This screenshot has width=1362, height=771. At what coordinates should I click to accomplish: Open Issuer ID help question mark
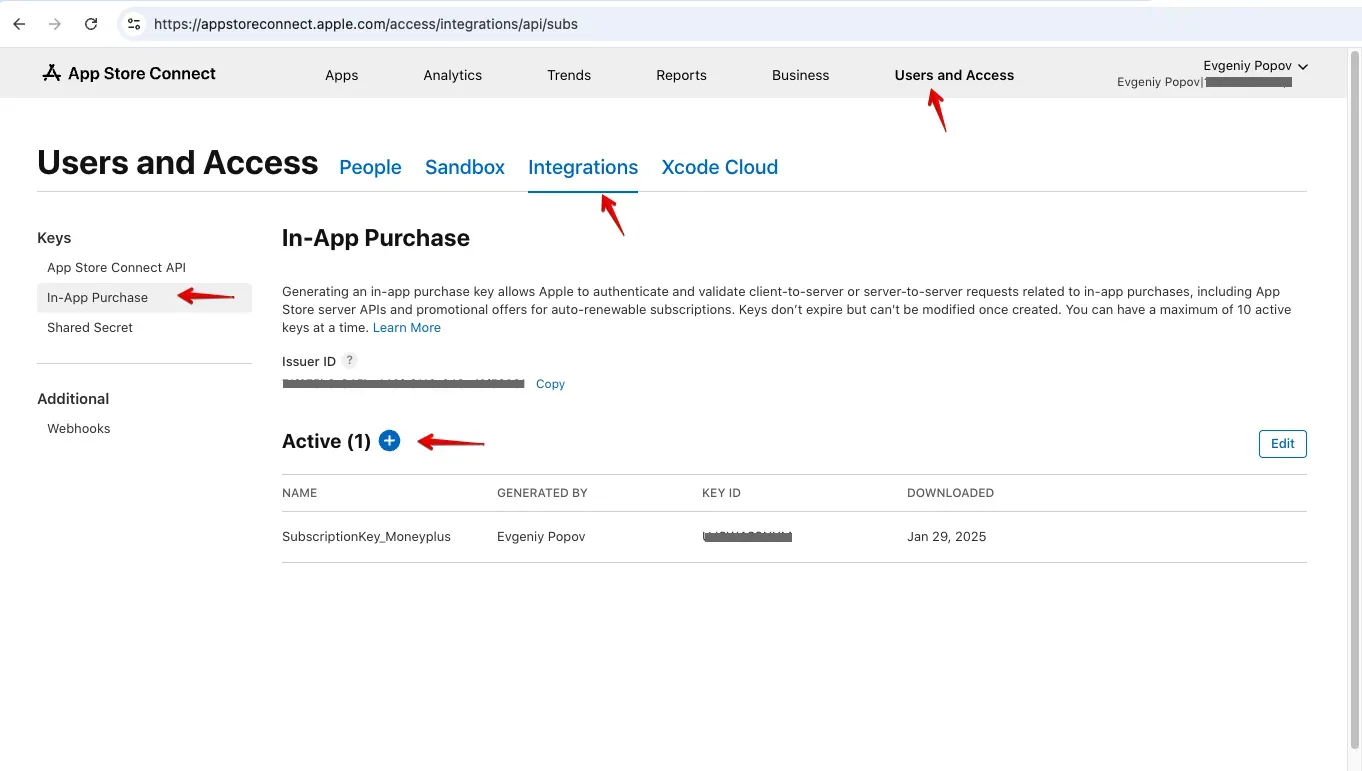coord(349,360)
